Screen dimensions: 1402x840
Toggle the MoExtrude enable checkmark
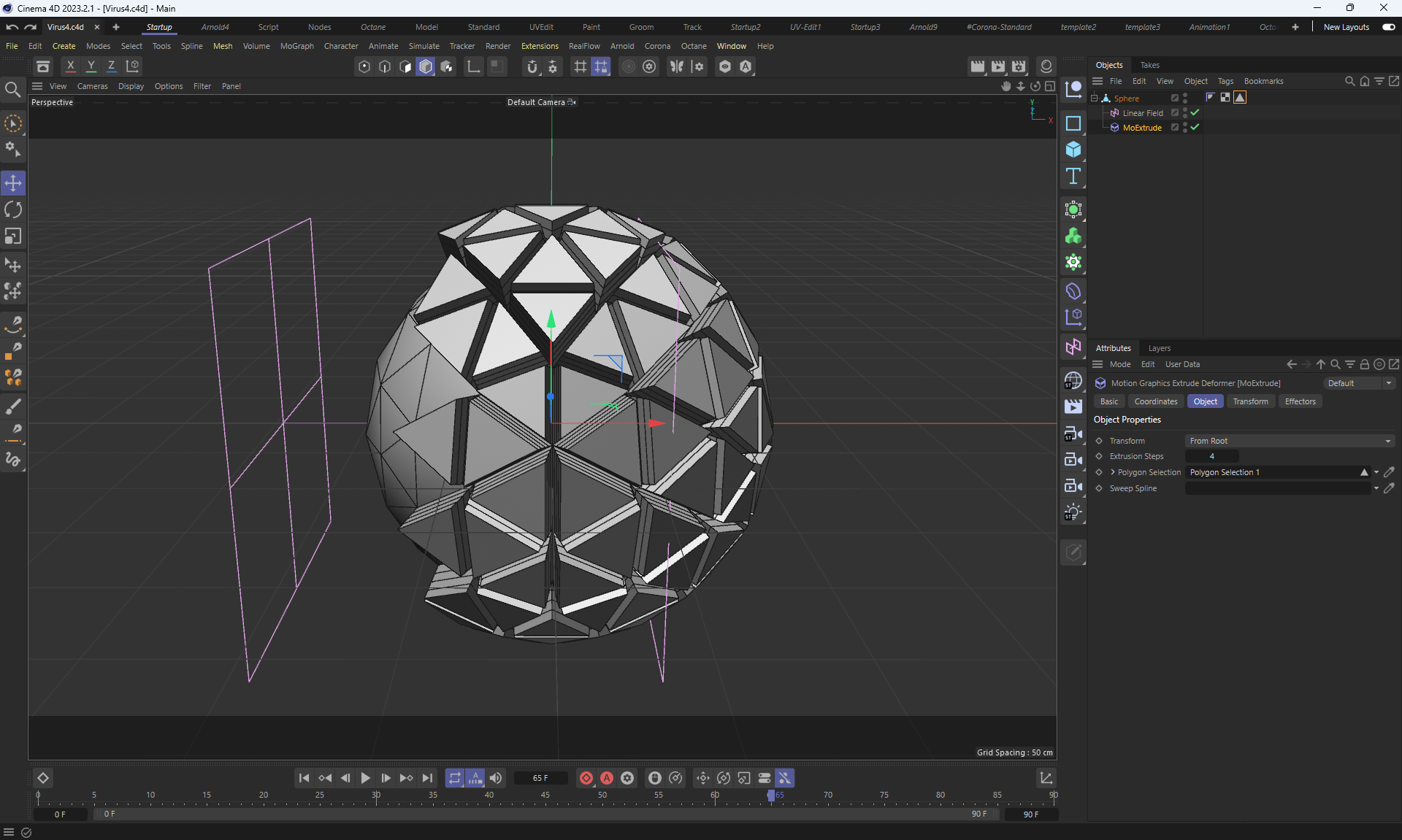tap(1195, 128)
